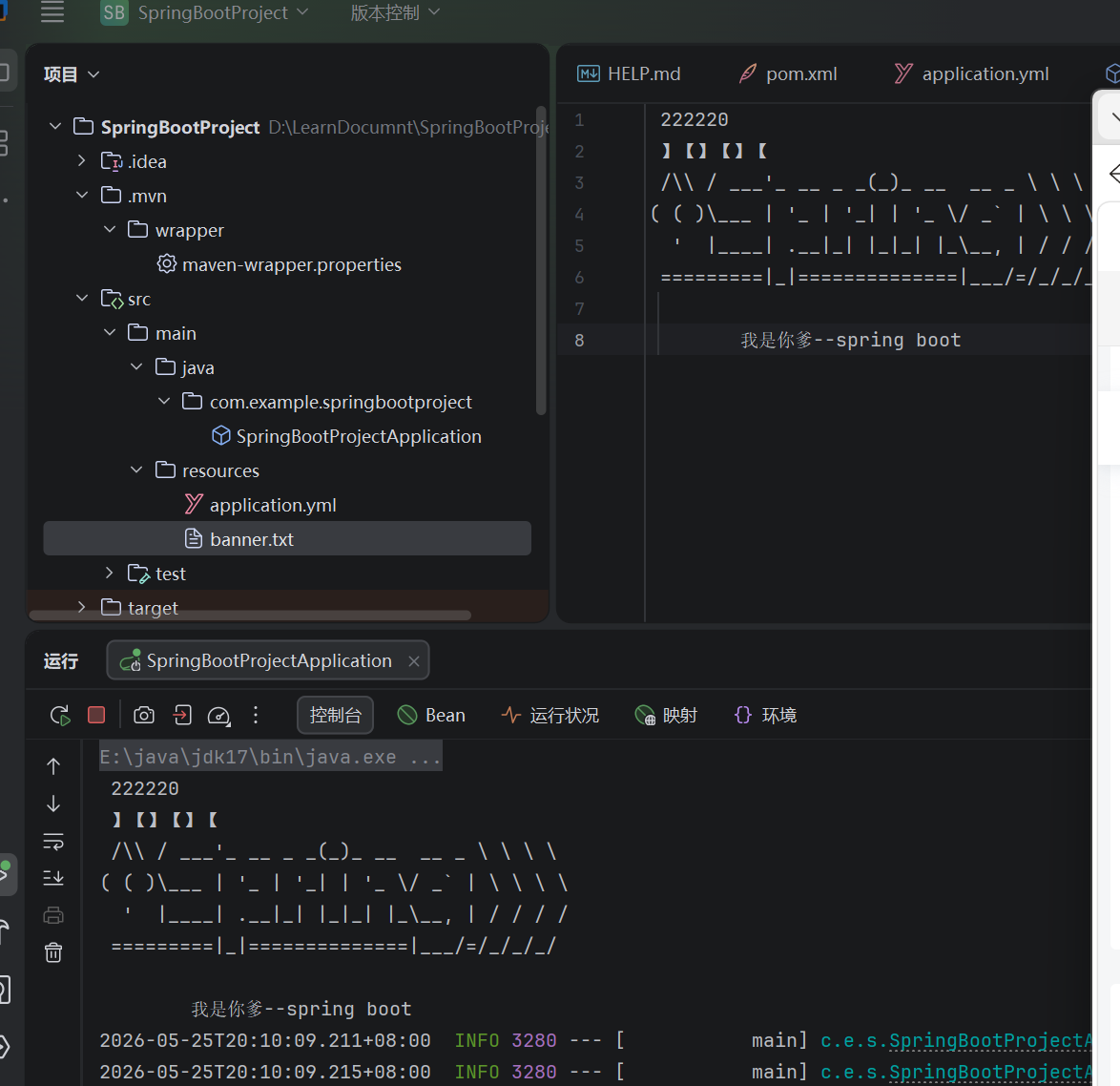Click the project tree horizontal scrollbar
Viewport: 1120px width, 1086px height.
pyautogui.click(x=250, y=616)
